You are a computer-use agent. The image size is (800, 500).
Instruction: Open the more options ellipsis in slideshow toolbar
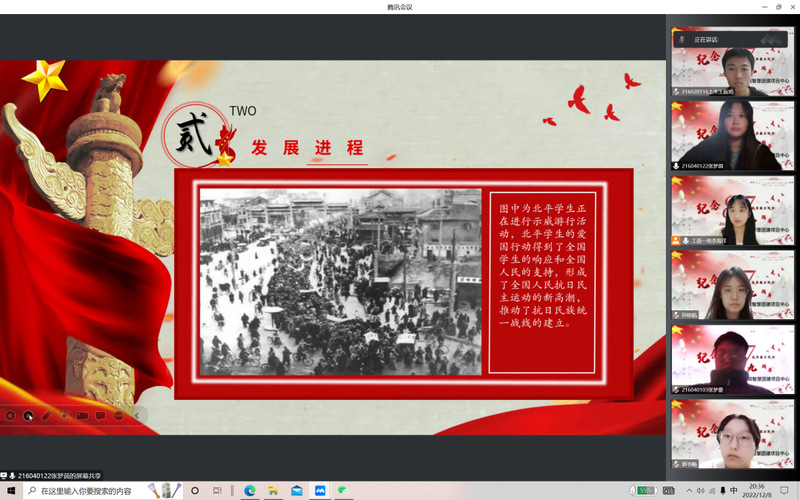coord(118,416)
